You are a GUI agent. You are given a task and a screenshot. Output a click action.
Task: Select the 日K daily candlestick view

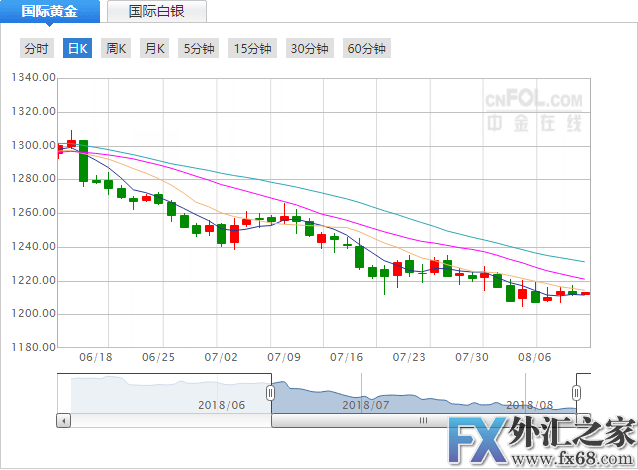(77, 49)
